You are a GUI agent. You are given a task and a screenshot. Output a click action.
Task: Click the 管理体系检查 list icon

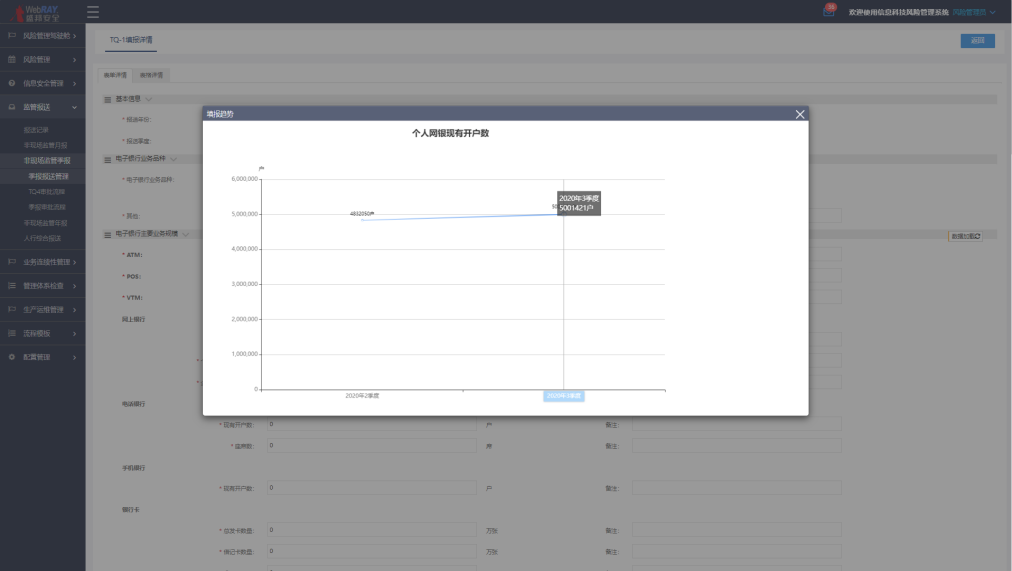[12, 286]
